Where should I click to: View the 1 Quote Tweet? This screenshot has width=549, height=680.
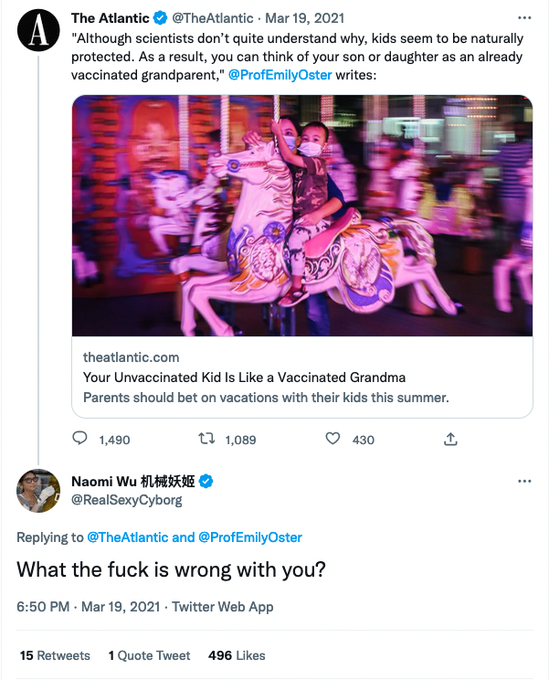click(149, 655)
